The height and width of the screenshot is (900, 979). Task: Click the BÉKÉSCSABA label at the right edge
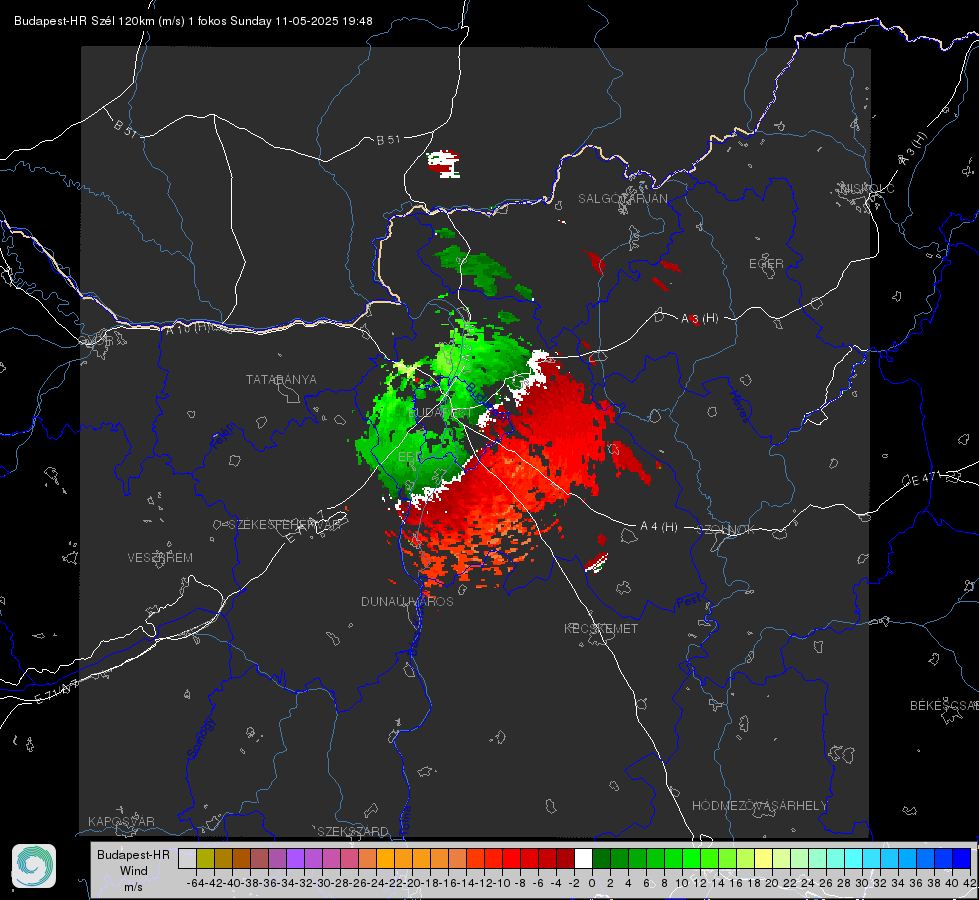coord(944,706)
